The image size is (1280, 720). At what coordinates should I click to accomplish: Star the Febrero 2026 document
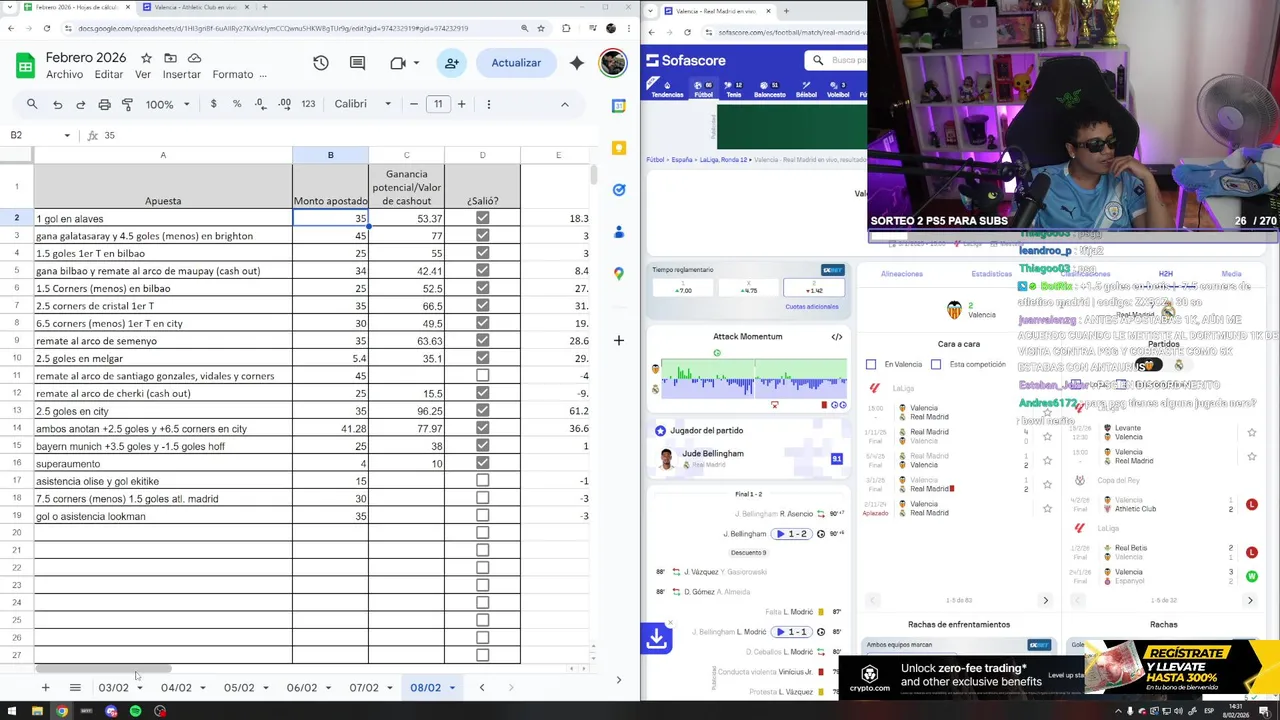[146, 58]
